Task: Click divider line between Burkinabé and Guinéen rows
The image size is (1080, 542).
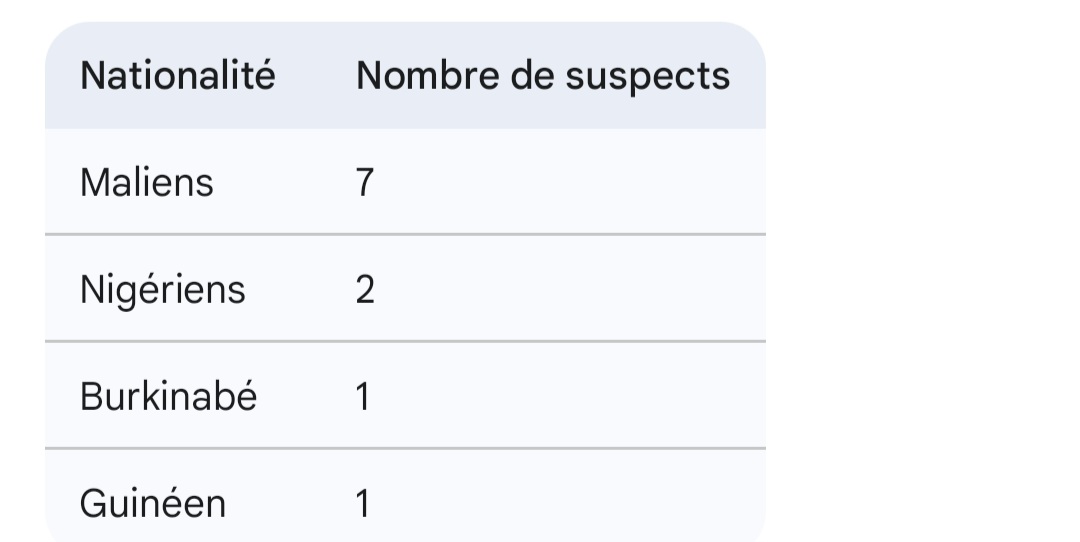Action: tap(405, 448)
